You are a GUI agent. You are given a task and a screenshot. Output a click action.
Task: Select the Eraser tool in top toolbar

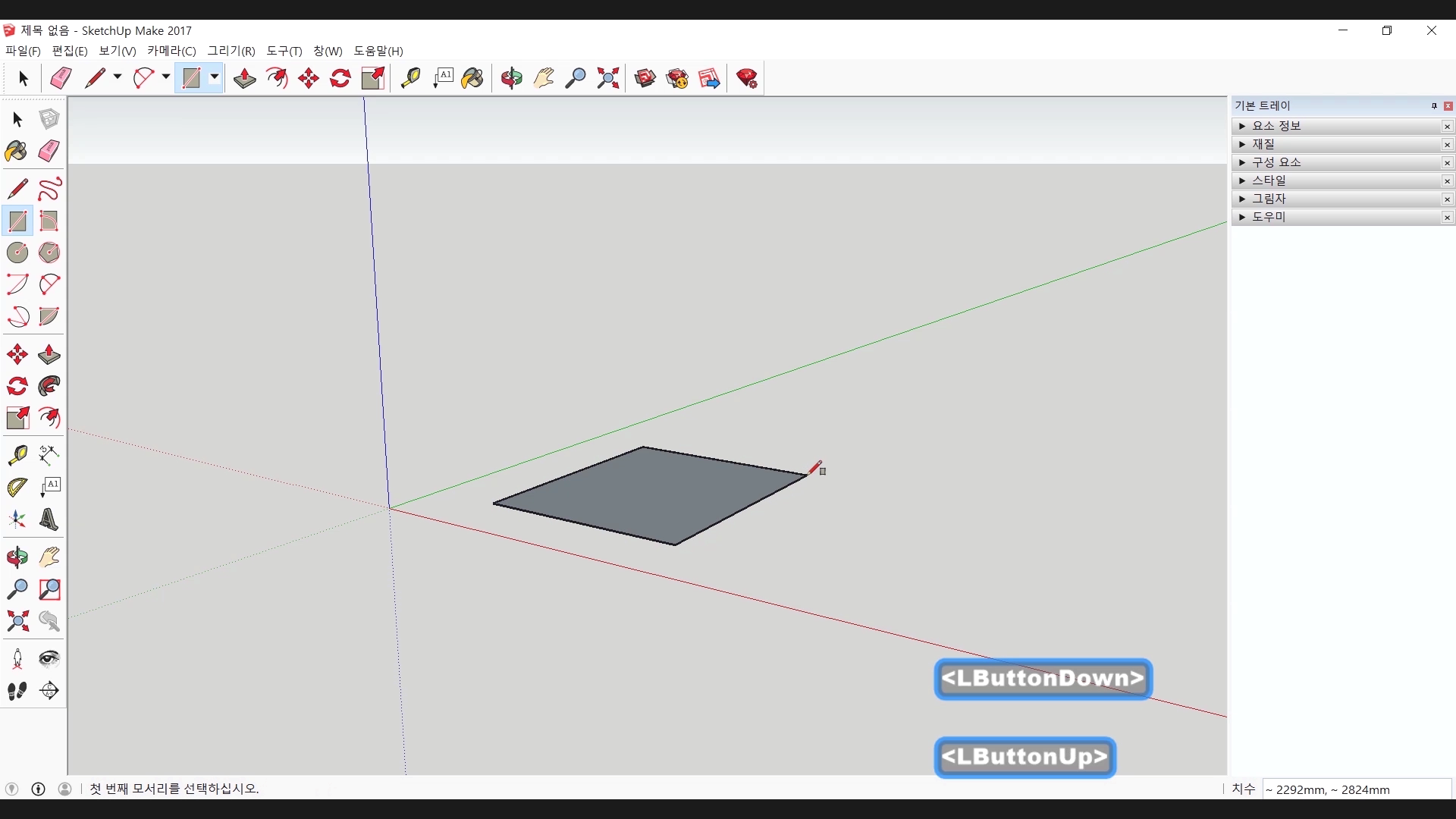tap(61, 78)
